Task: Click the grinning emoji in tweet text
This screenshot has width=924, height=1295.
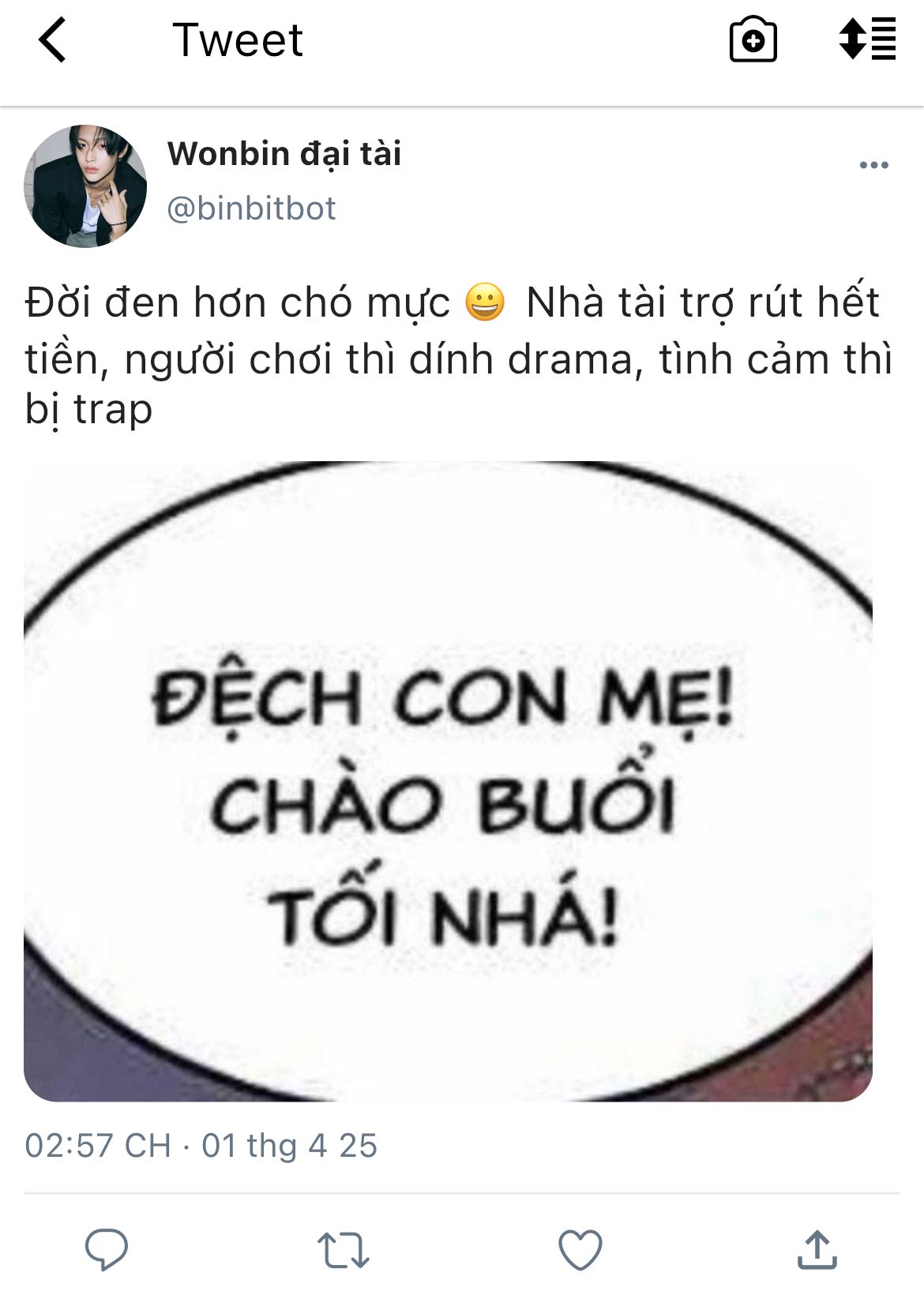Action: pos(485,302)
